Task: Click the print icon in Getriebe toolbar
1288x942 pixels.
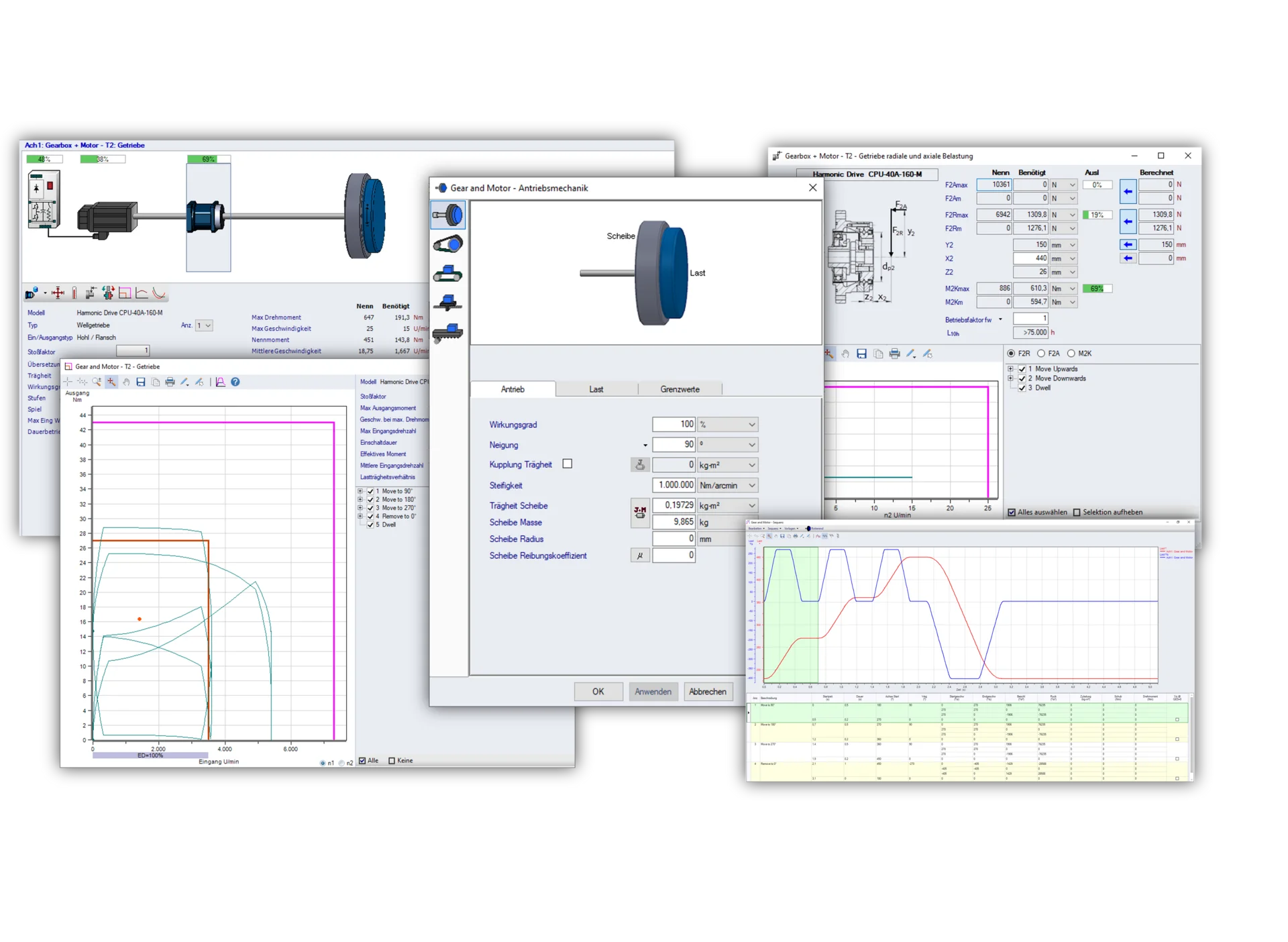Action: (x=170, y=382)
